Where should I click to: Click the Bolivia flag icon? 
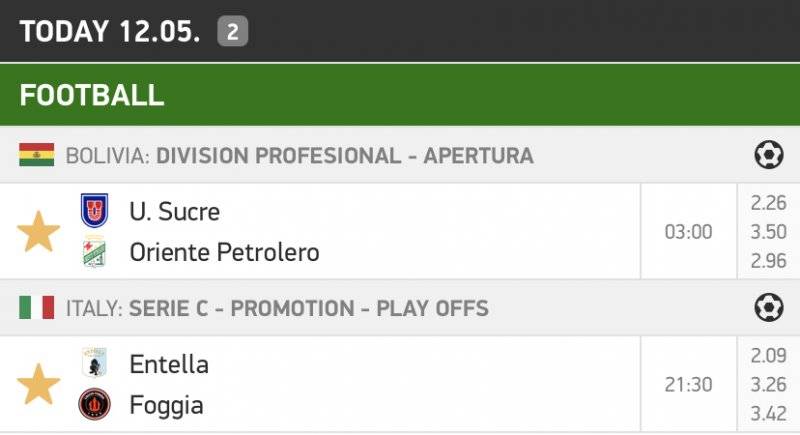point(36,155)
